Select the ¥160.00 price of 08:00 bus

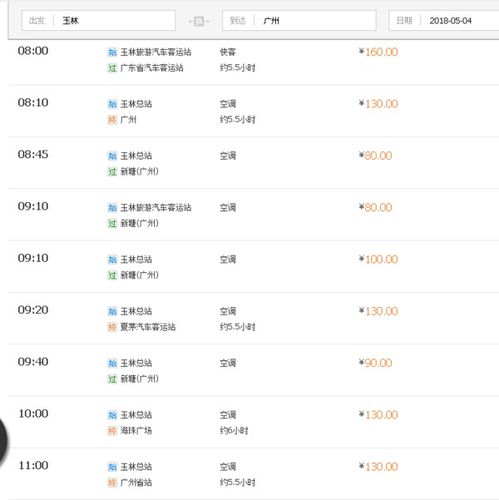378,52
